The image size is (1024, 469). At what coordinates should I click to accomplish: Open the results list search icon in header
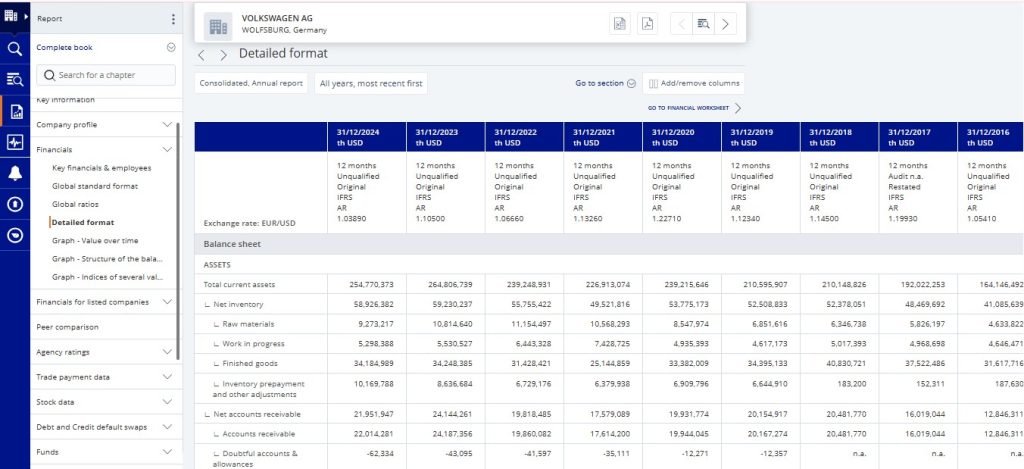703,24
